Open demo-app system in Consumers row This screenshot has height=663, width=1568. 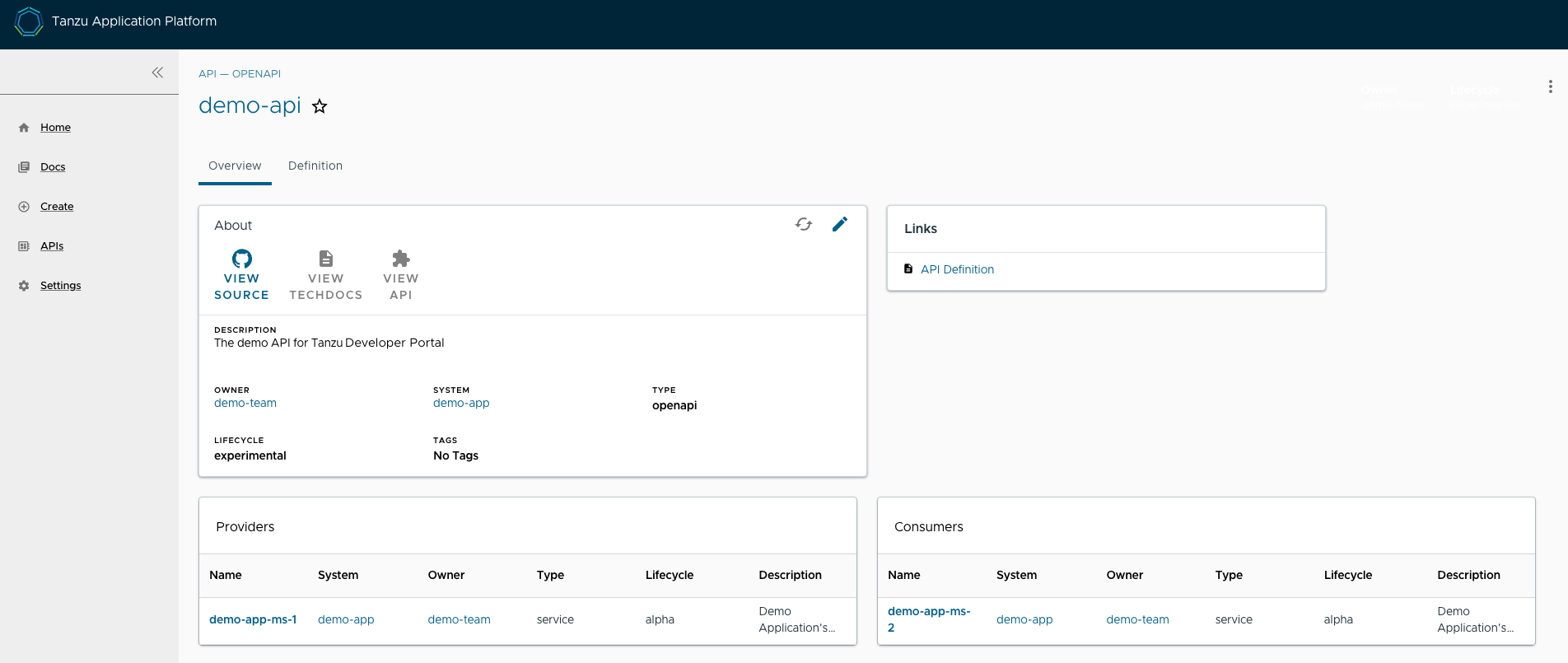[x=1024, y=619]
